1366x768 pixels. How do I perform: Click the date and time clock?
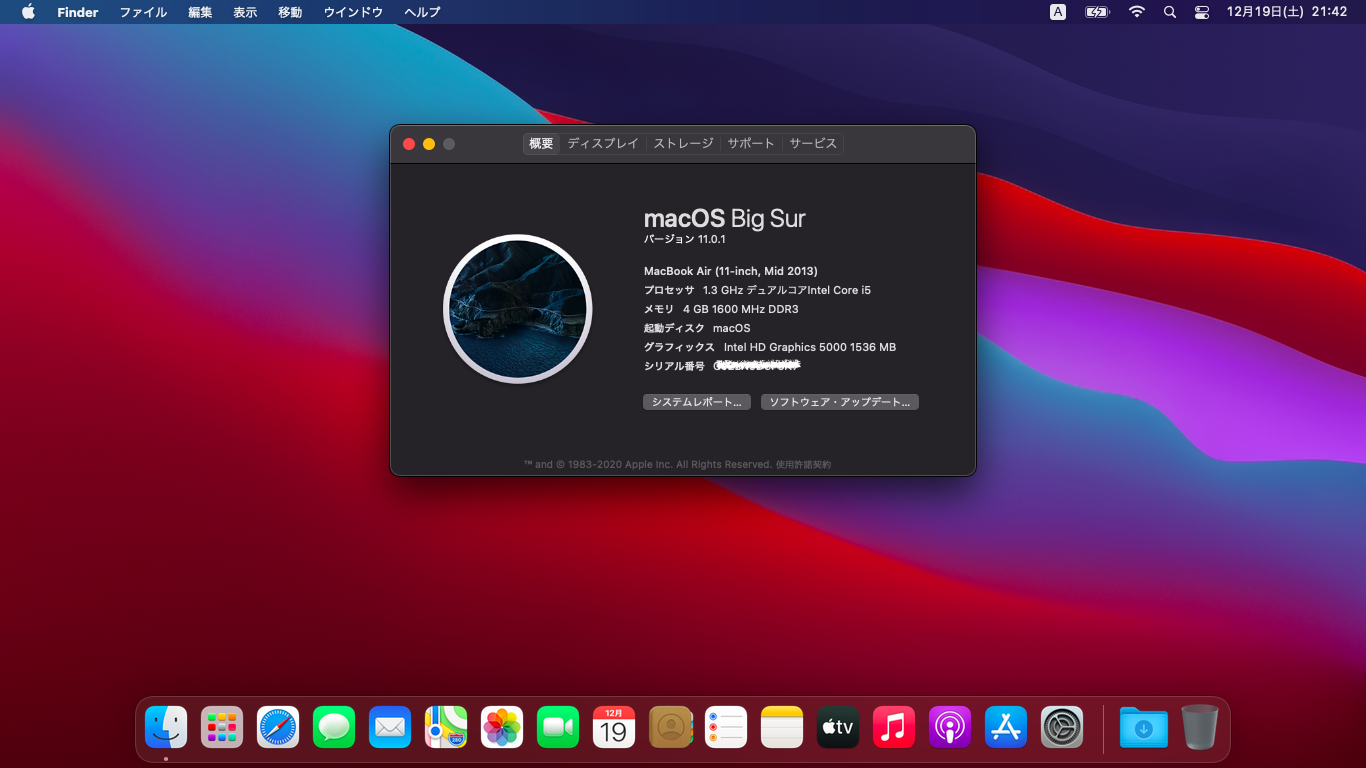(1287, 12)
